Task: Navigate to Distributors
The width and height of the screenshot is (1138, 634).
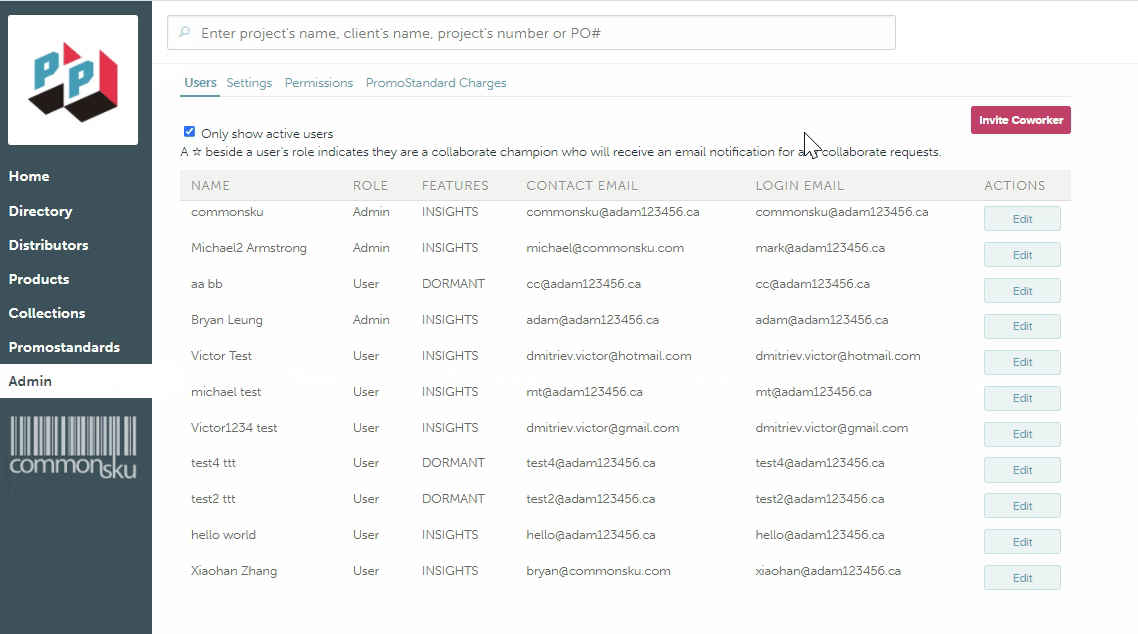Action: pos(48,245)
